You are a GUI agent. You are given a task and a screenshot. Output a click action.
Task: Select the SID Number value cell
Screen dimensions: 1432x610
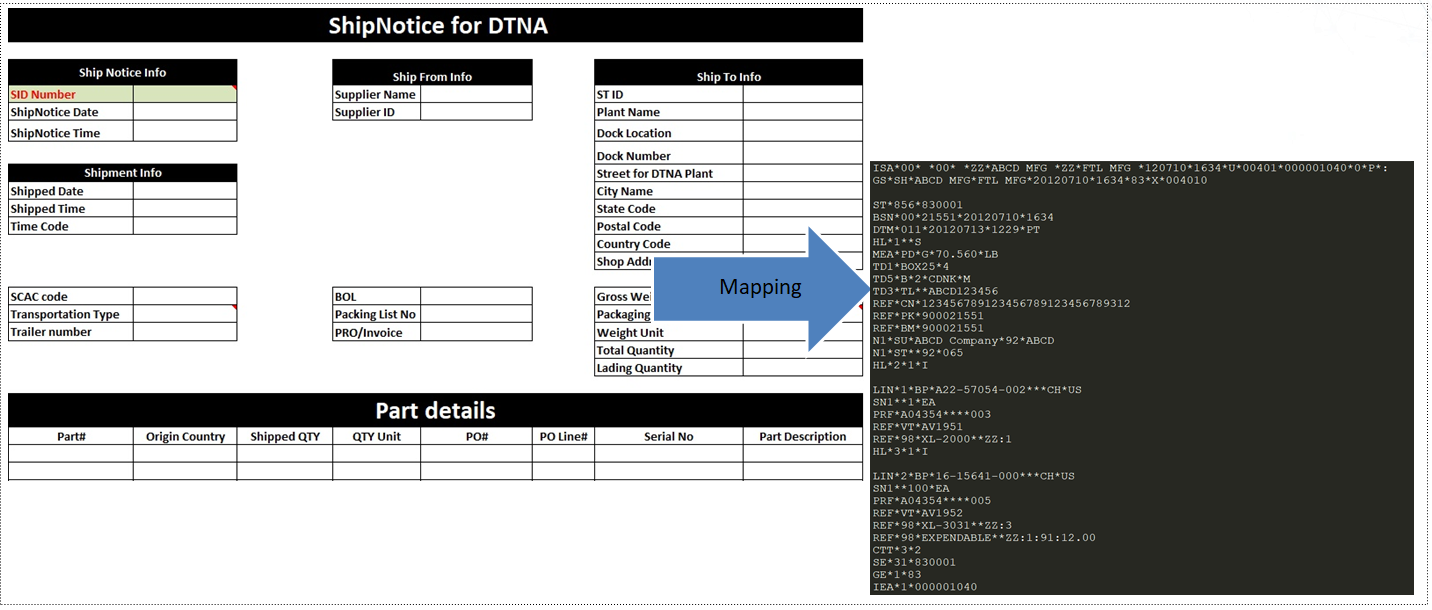[x=185, y=94]
